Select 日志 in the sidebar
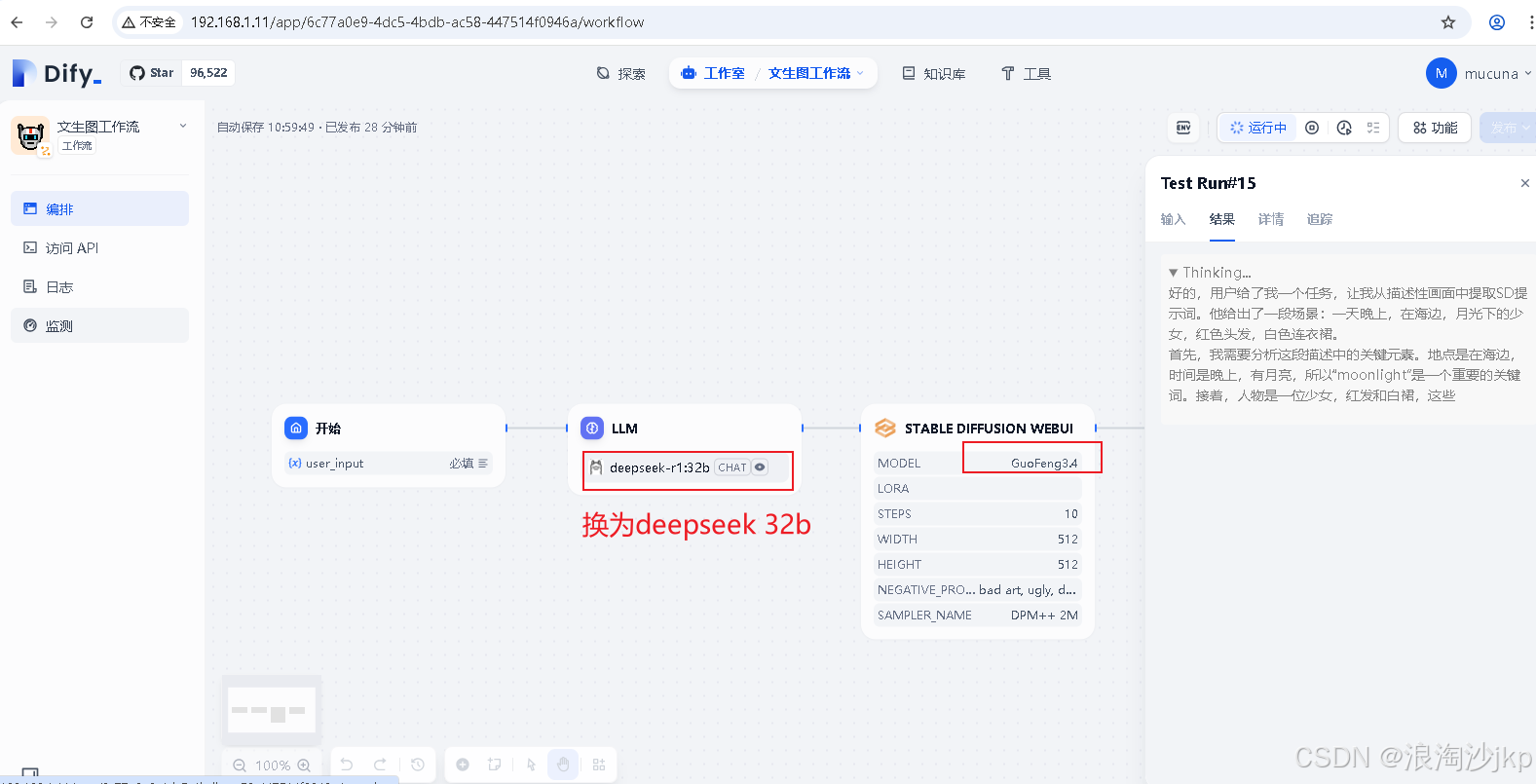The width and height of the screenshot is (1536, 784). pyautogui.click(x=99, y=286)
